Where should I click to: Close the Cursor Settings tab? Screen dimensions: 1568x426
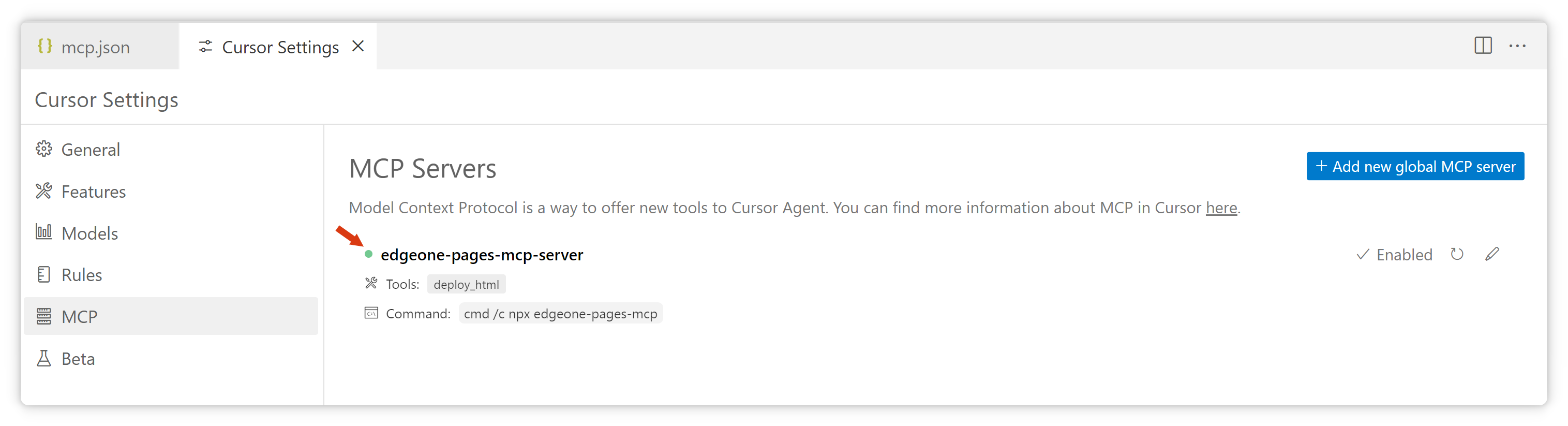coord(359,46)
